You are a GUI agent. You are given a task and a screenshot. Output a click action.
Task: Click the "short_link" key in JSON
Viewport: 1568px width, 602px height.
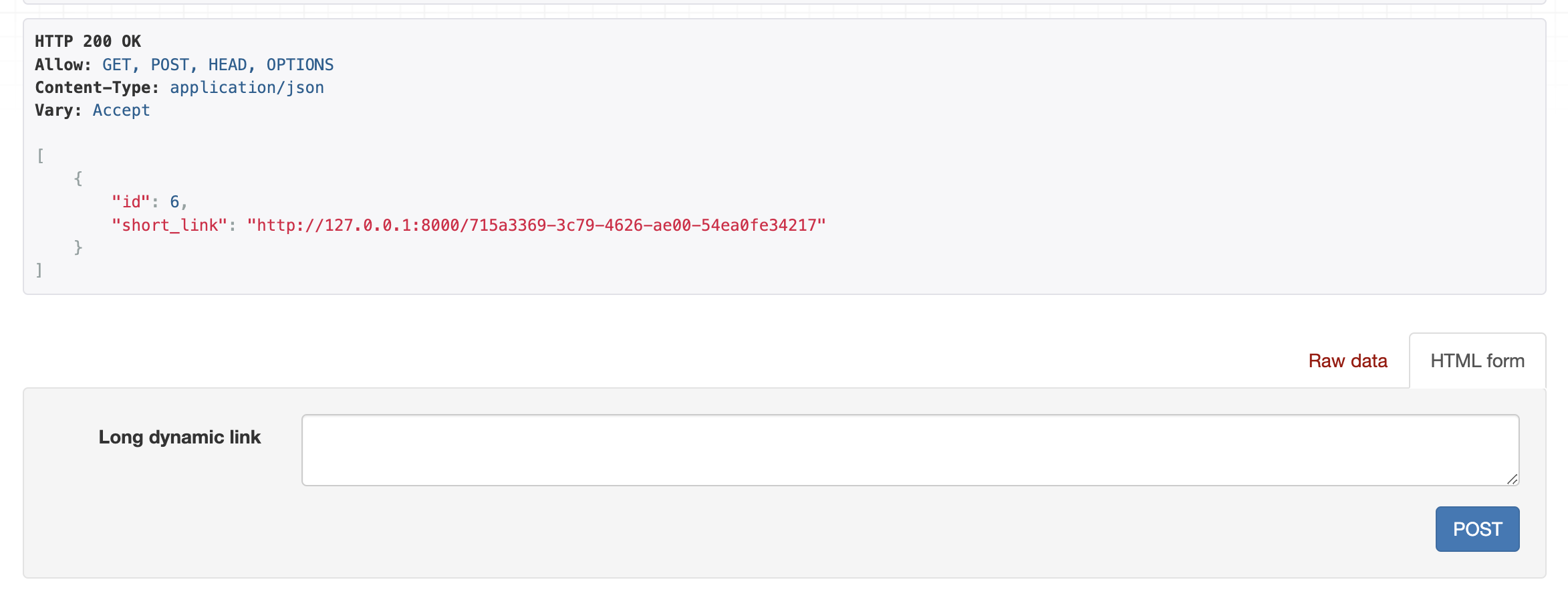point(170,225)
